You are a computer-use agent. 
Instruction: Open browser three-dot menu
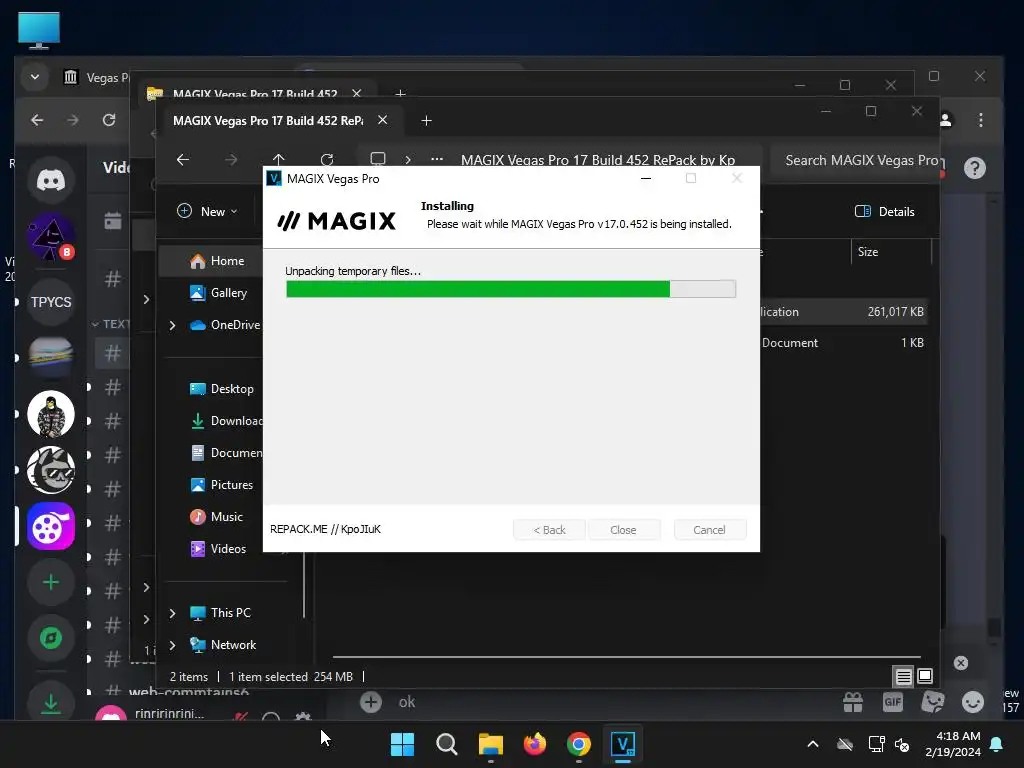pos(981,120)
